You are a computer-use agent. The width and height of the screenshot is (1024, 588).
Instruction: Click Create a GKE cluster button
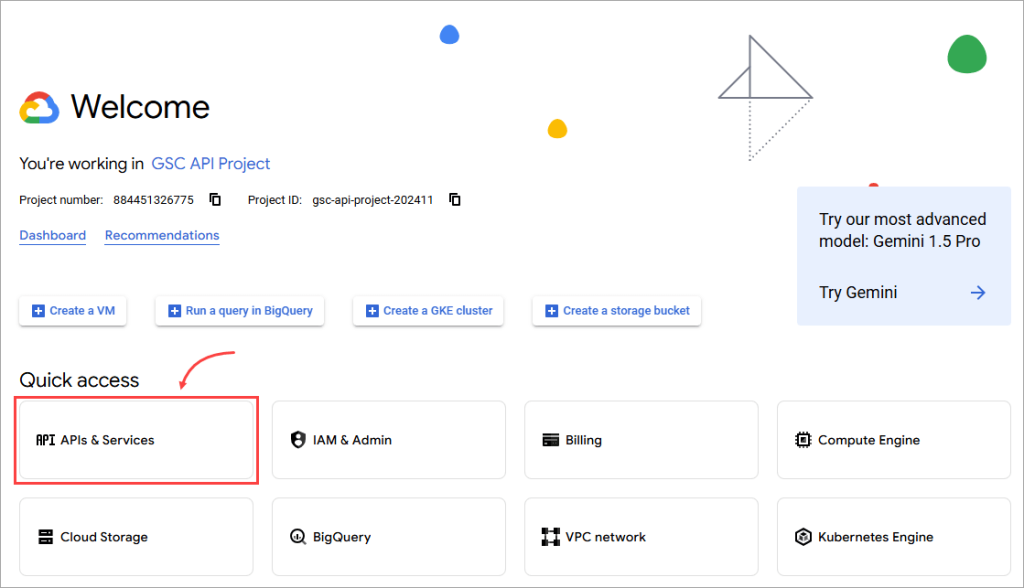428,311
